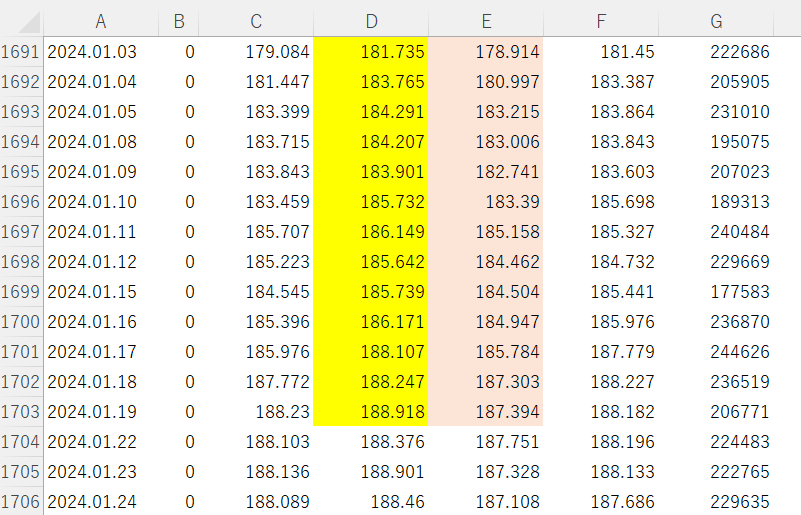
Task: Click cell with value 179.084
Action: point(256,52)
